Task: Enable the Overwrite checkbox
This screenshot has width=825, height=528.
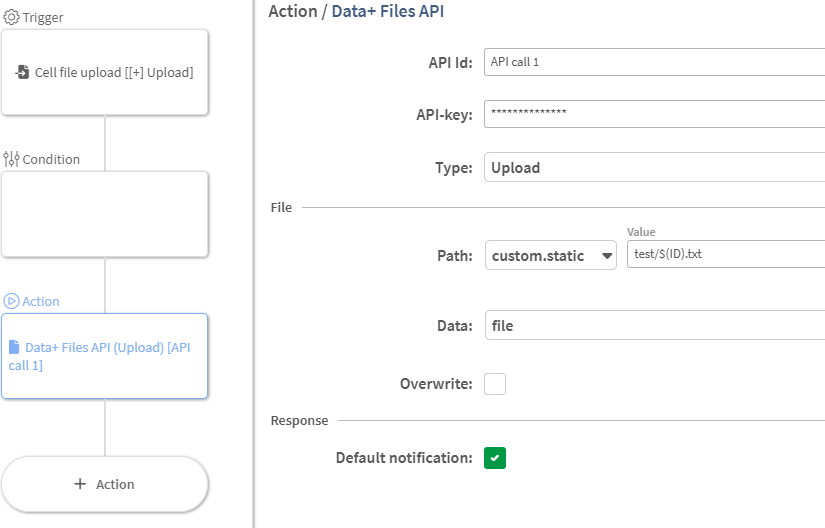Action: 495,384
